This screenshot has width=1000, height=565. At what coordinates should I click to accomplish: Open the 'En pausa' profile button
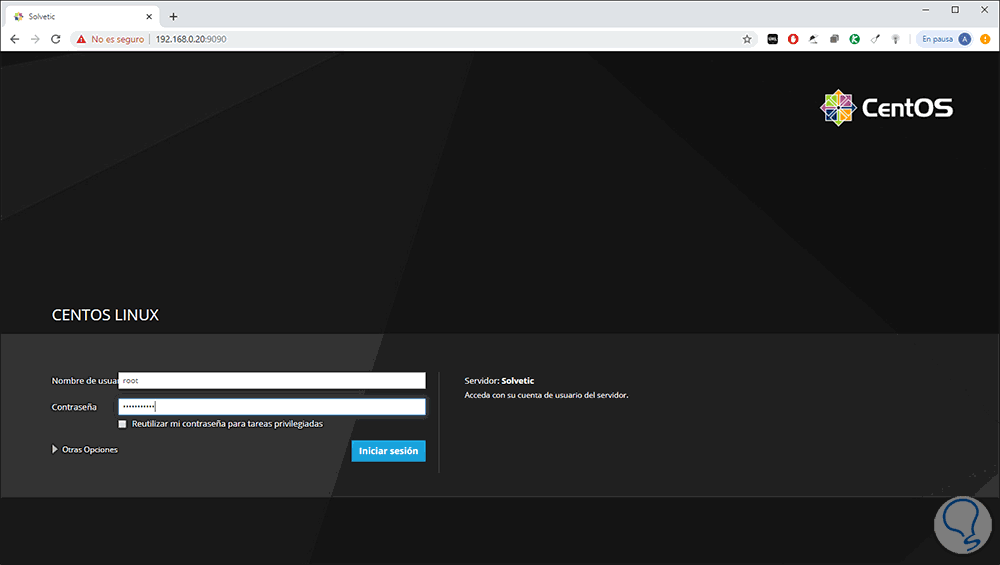(945, 39)
